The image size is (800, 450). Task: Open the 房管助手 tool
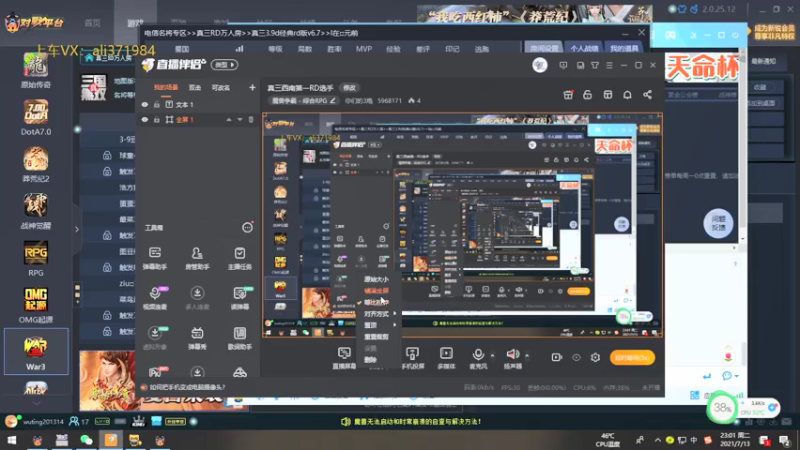point(197,258)
